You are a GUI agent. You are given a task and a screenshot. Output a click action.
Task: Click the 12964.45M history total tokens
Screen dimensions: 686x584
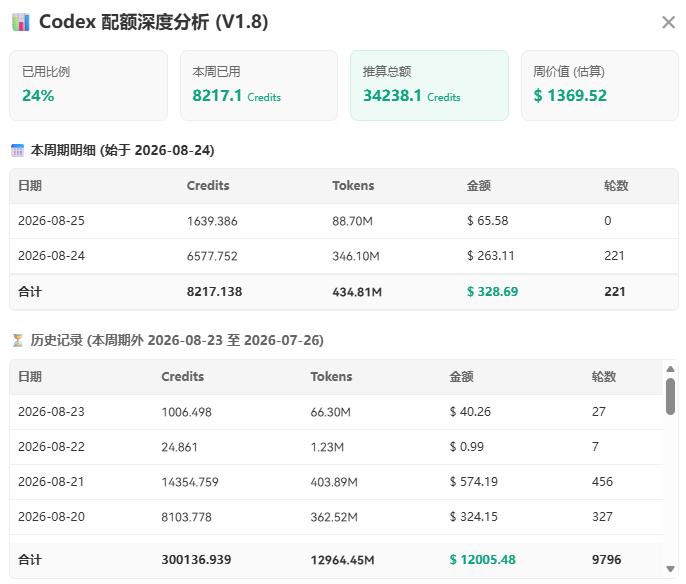coord(342,560)
